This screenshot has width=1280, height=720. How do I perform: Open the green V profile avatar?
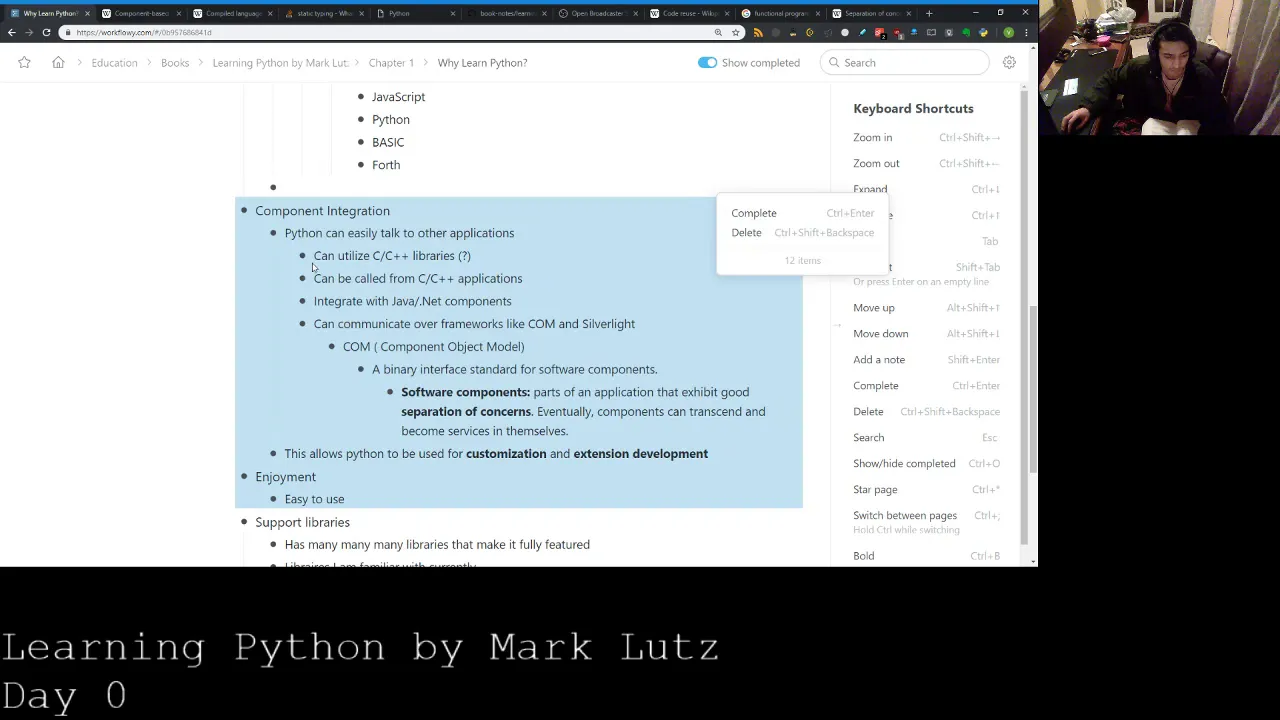[1009, 32]
